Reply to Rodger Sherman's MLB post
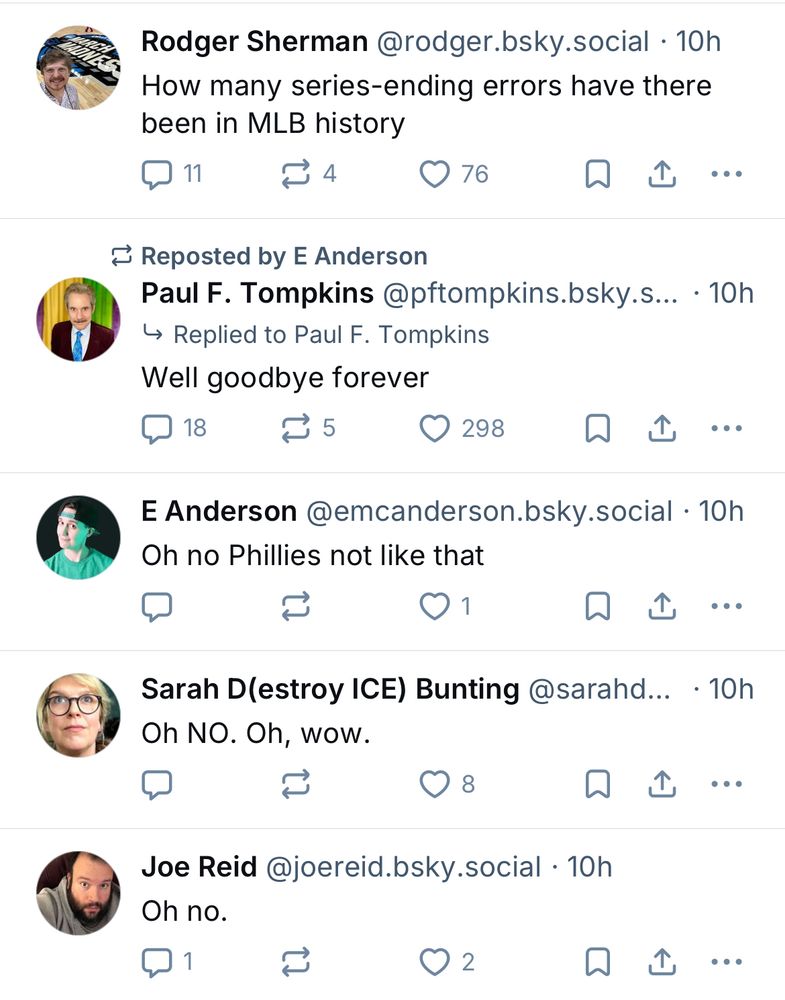This screenshot has height=1000, width=785. pyautogui.click(x=157, y=173)
